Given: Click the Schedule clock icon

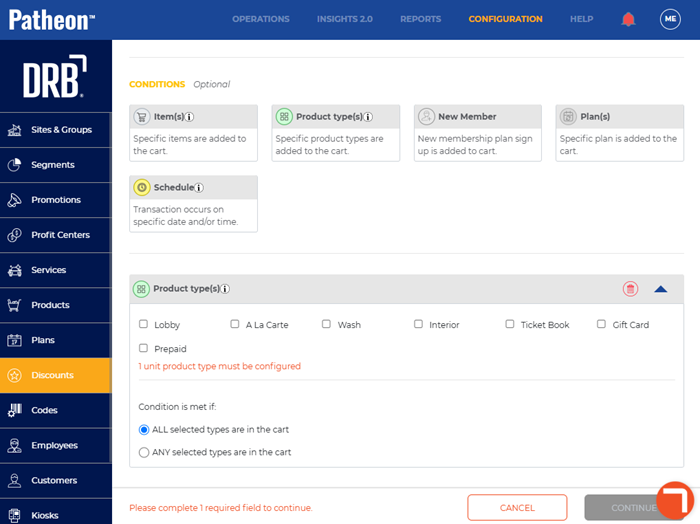Looking at the screenshot, I should [x=142, y=187].
